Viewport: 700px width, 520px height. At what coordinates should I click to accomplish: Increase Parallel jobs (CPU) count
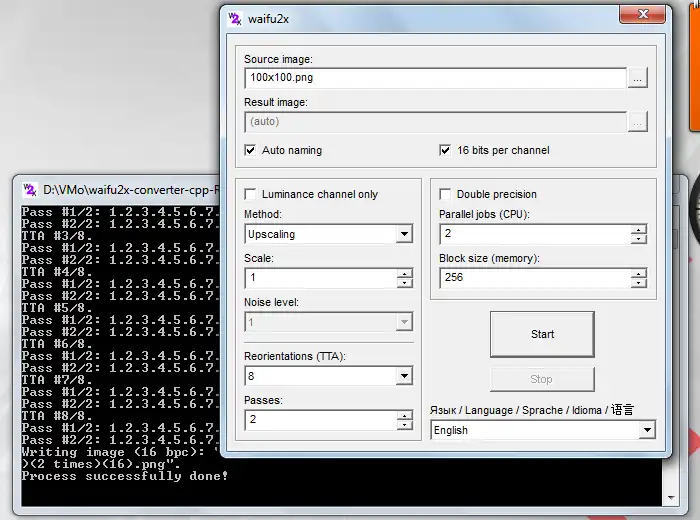click(x=639, y=230)
